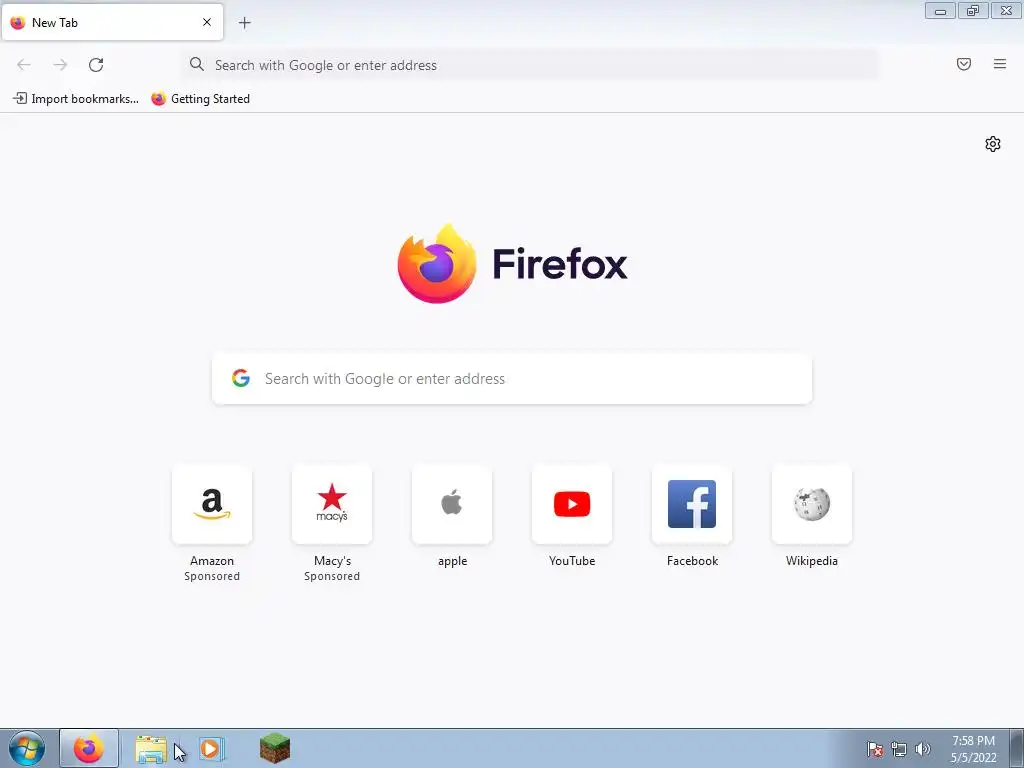Image resolution: width=1024 pixels, height=768 pixels.
Task: Open Action Center flag in system tray
Action: coord(875,749)
